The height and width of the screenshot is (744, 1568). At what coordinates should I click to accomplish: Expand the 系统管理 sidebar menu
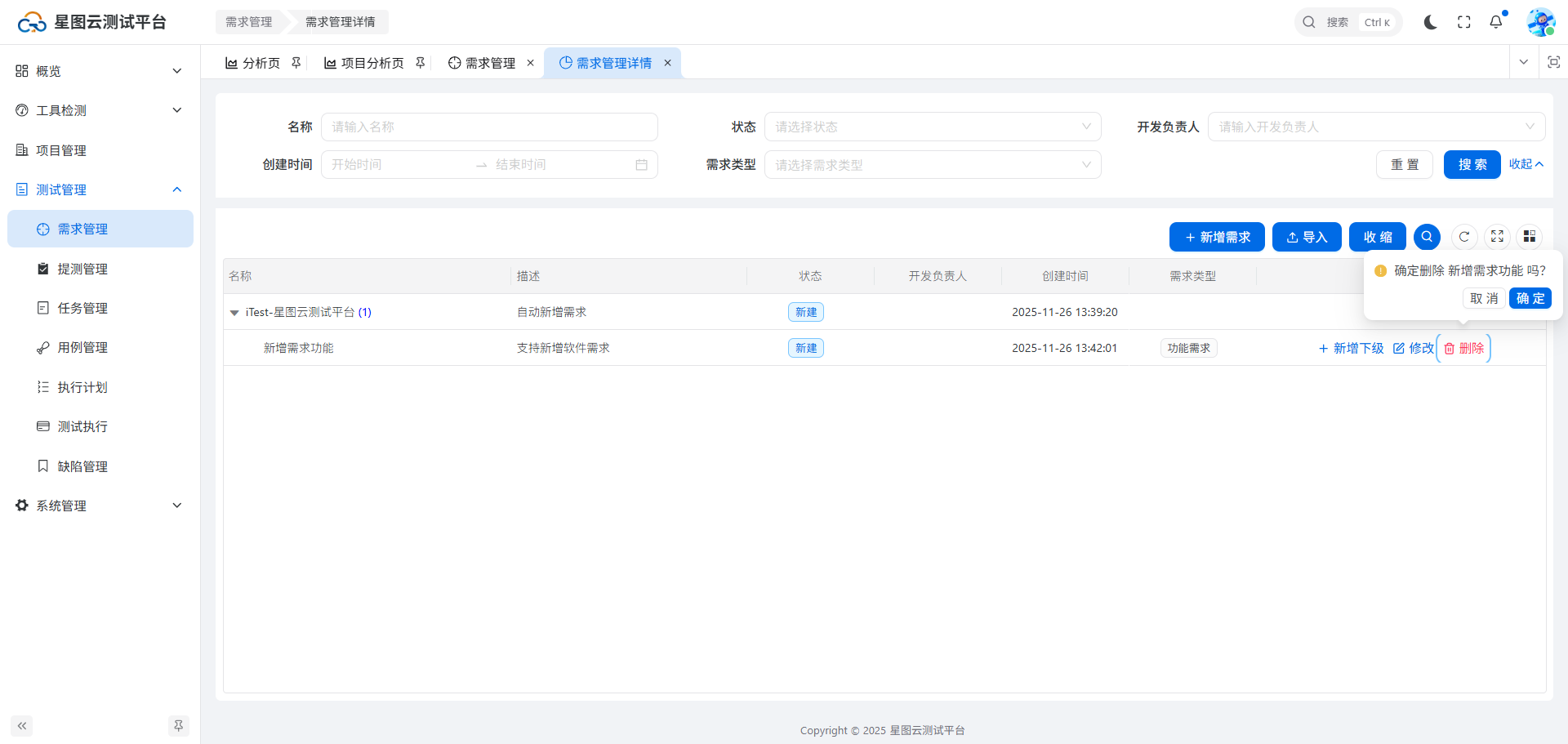tap(98, 506)
